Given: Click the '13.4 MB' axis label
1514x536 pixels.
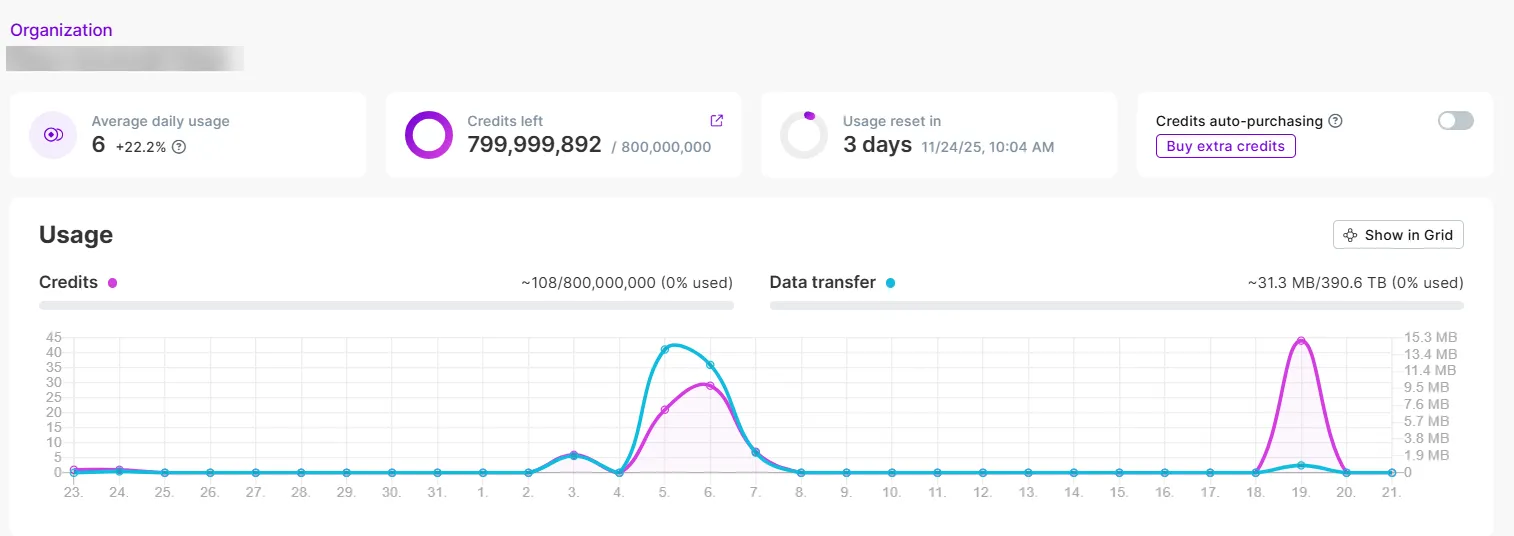Looking at the screenshot, I should 1431,354.
